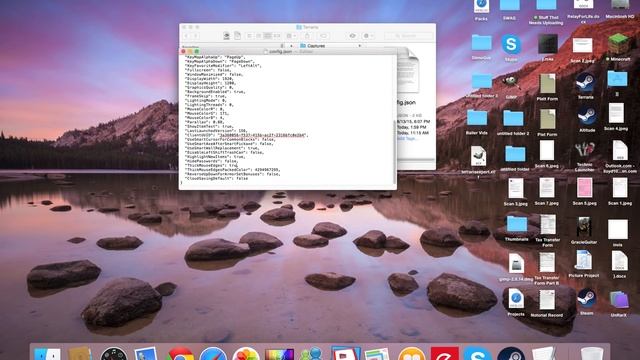Click the "HidePasswords": false line

[x=212, y=161]
